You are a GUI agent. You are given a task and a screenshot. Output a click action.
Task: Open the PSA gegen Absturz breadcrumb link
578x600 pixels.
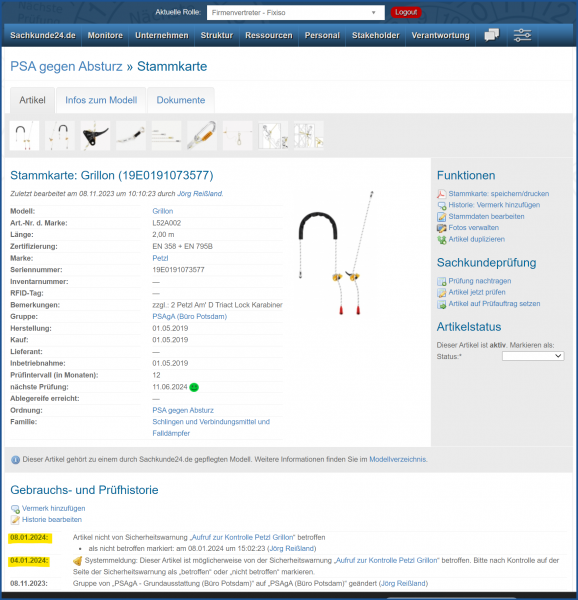click(x=67, y=66)
